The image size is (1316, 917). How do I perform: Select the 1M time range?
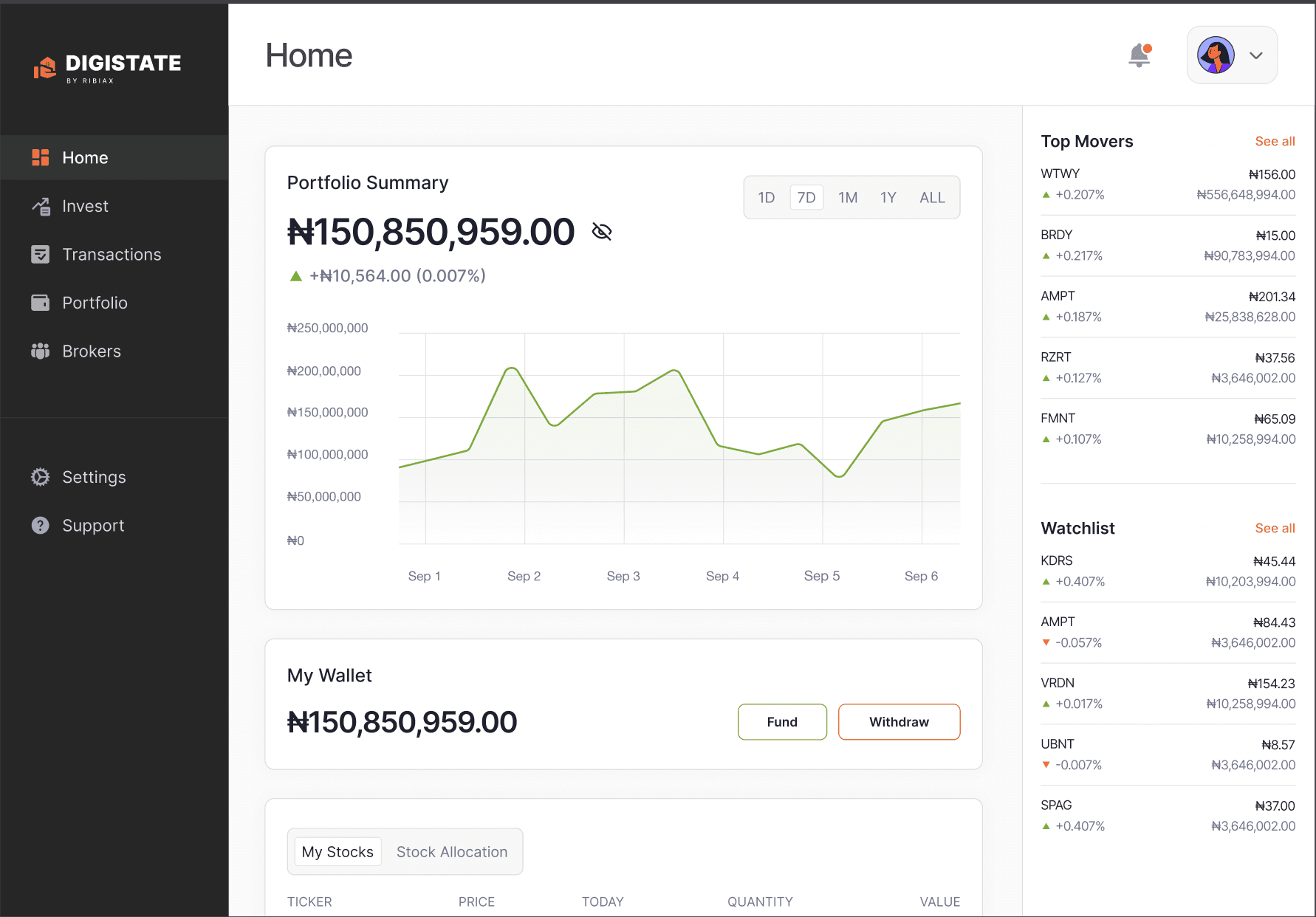tap(848, 197)
